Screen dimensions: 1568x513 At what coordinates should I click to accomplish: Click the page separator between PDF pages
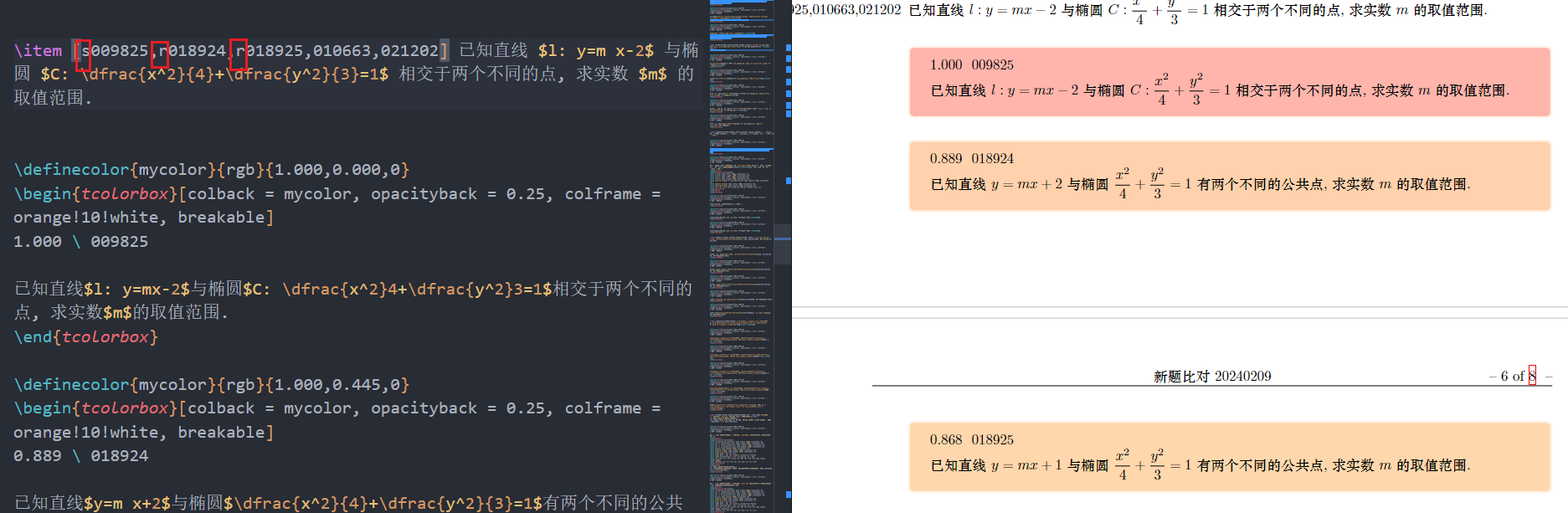pyautogui.click(x=1179, y=313)
